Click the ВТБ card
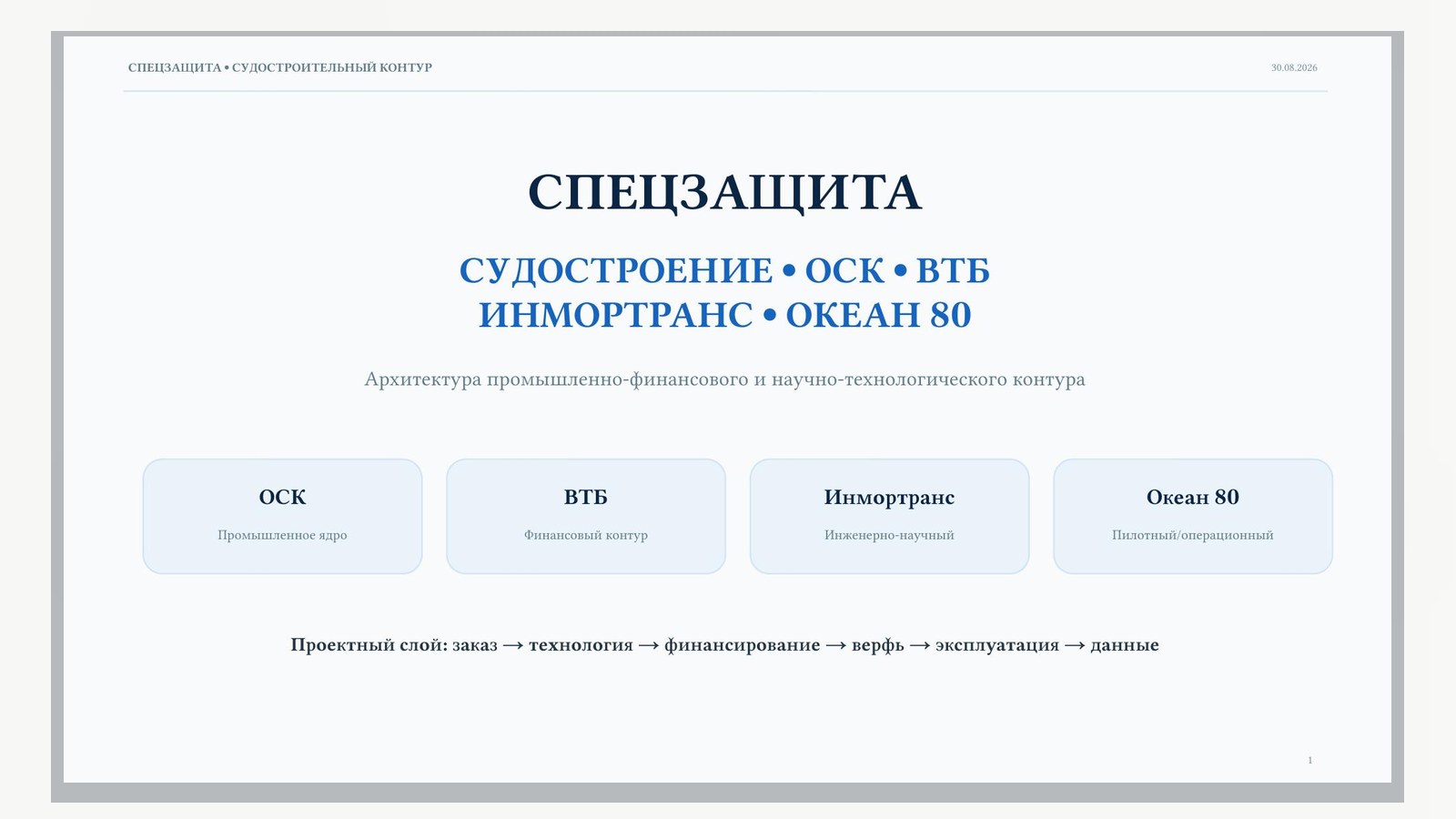Screen dimensions: 1456x819 (586, 516)
